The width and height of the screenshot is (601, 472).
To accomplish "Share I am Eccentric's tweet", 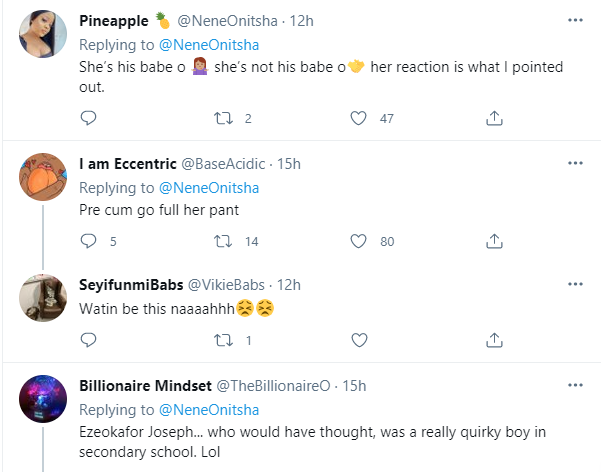I will tap(494, 240).
